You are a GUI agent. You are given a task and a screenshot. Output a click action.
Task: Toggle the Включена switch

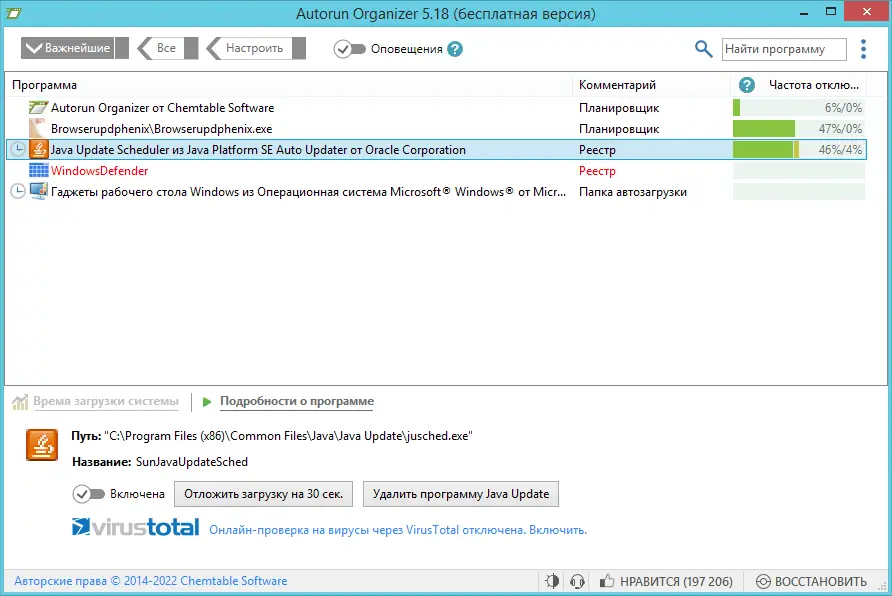click(89, 494)
